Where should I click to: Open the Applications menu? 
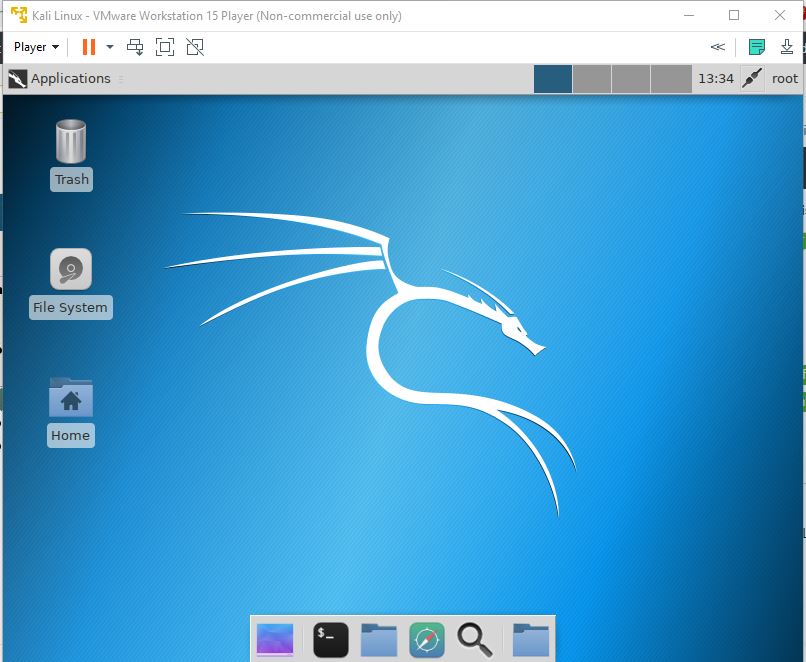click(x=60, y=78)
